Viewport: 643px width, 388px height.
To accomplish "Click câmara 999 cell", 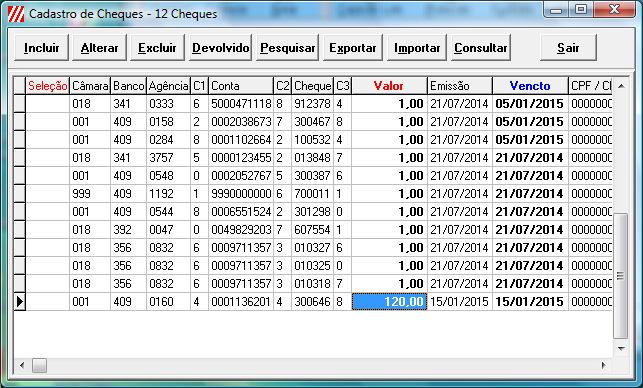I will [90, 194].
